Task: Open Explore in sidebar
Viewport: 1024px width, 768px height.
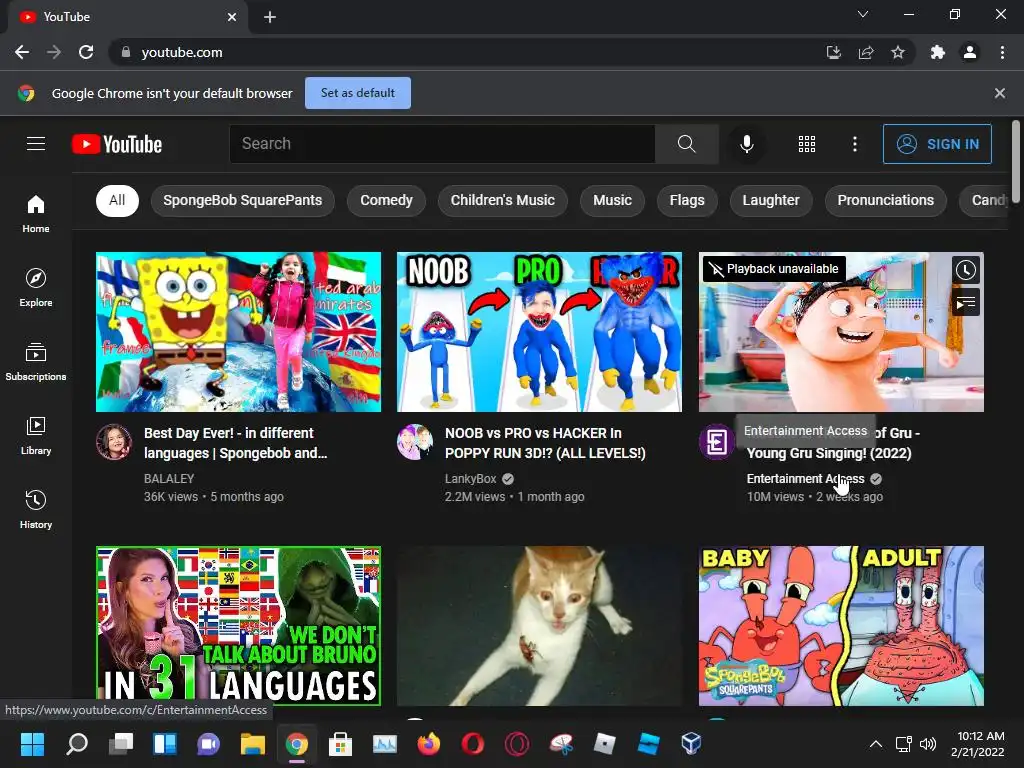Action: [36, 288]
